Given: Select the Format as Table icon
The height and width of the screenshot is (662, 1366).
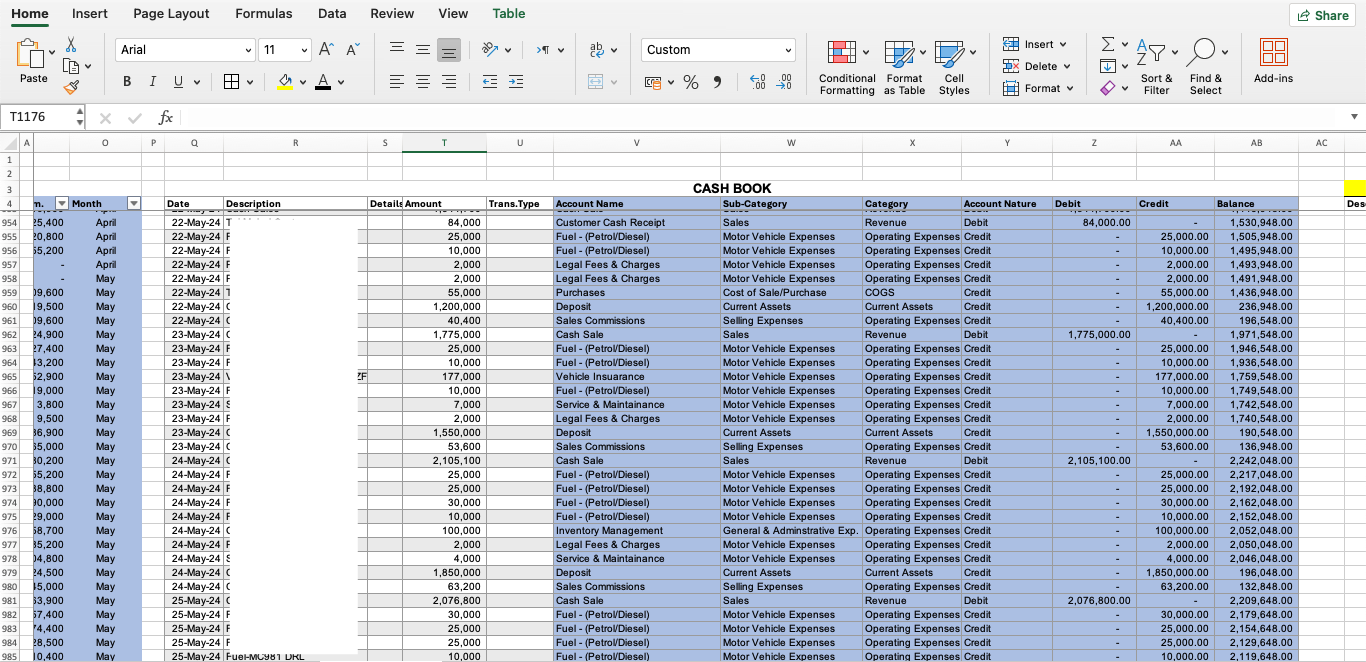Looking at the screenshot, I should pyautogui.click(x=903, y=60).
